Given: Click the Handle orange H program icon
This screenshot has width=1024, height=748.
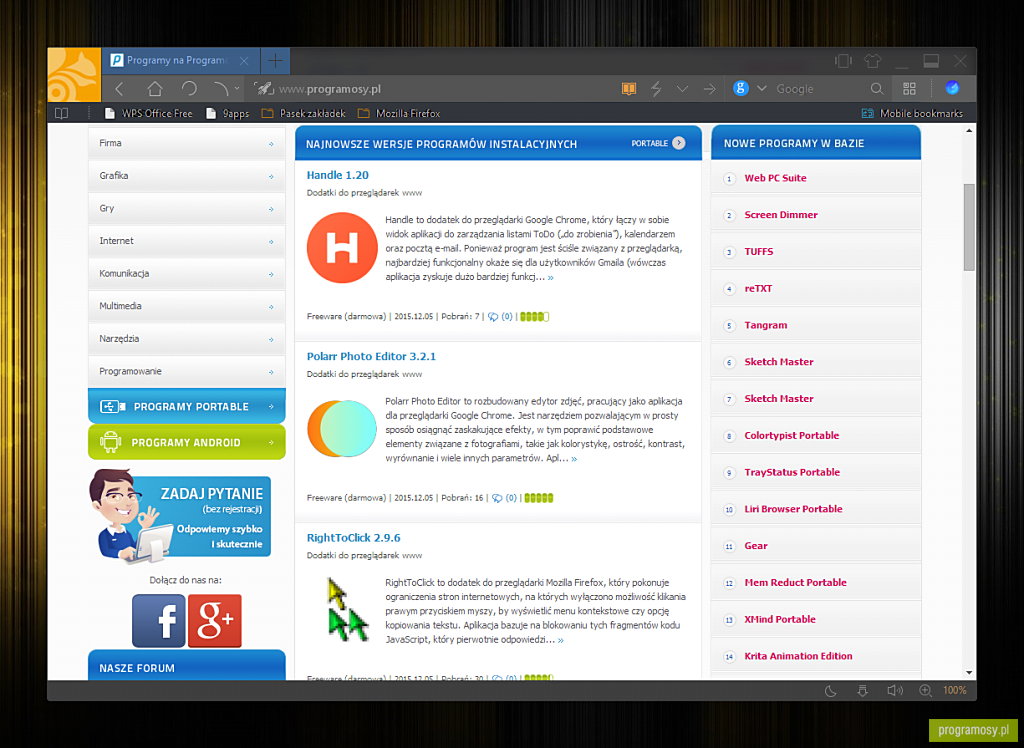Looking at the screenshot, I should [x=342, y=248].
